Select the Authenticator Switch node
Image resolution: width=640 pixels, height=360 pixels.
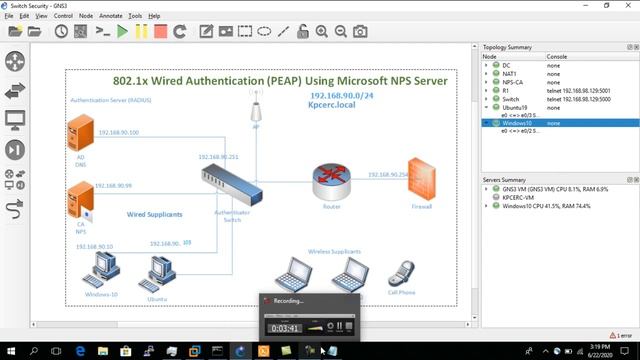(232, 185)
